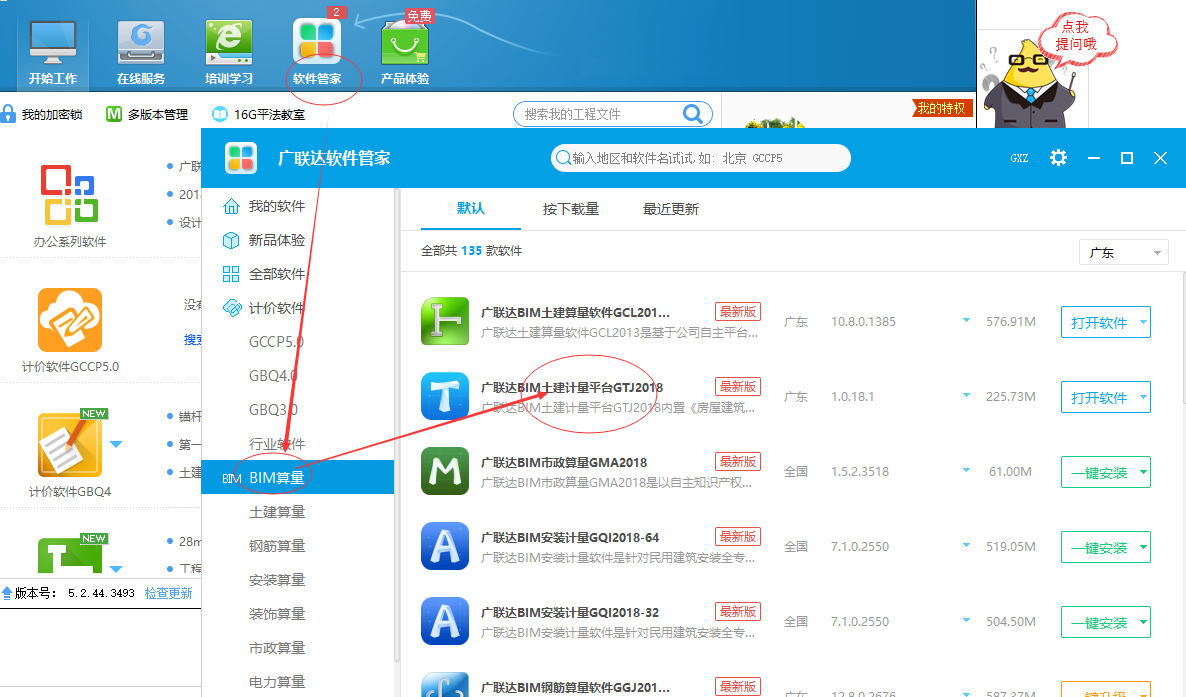Open the settings gear in 软件管家

coord(1058,157)
